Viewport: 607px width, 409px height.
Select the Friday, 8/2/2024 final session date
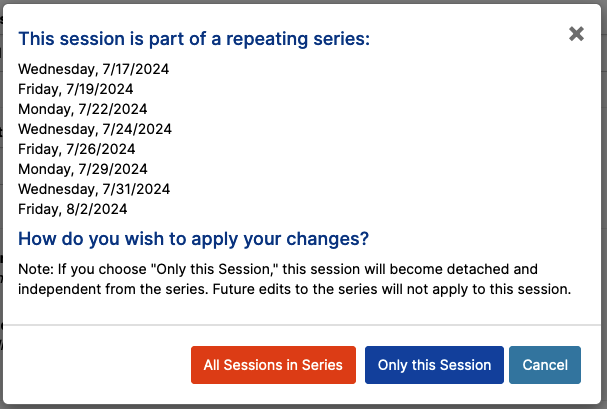tap(73, 209)
